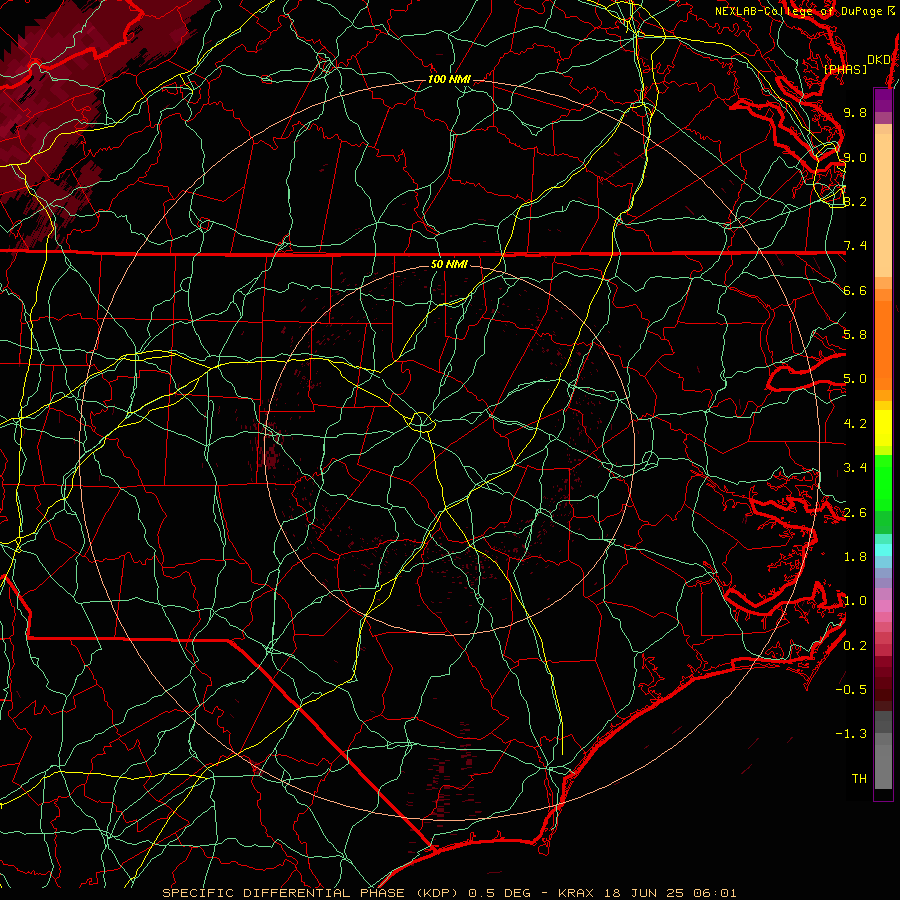
Task: Click the 100 NMI range ring label
Action: [x=449, y=79]
